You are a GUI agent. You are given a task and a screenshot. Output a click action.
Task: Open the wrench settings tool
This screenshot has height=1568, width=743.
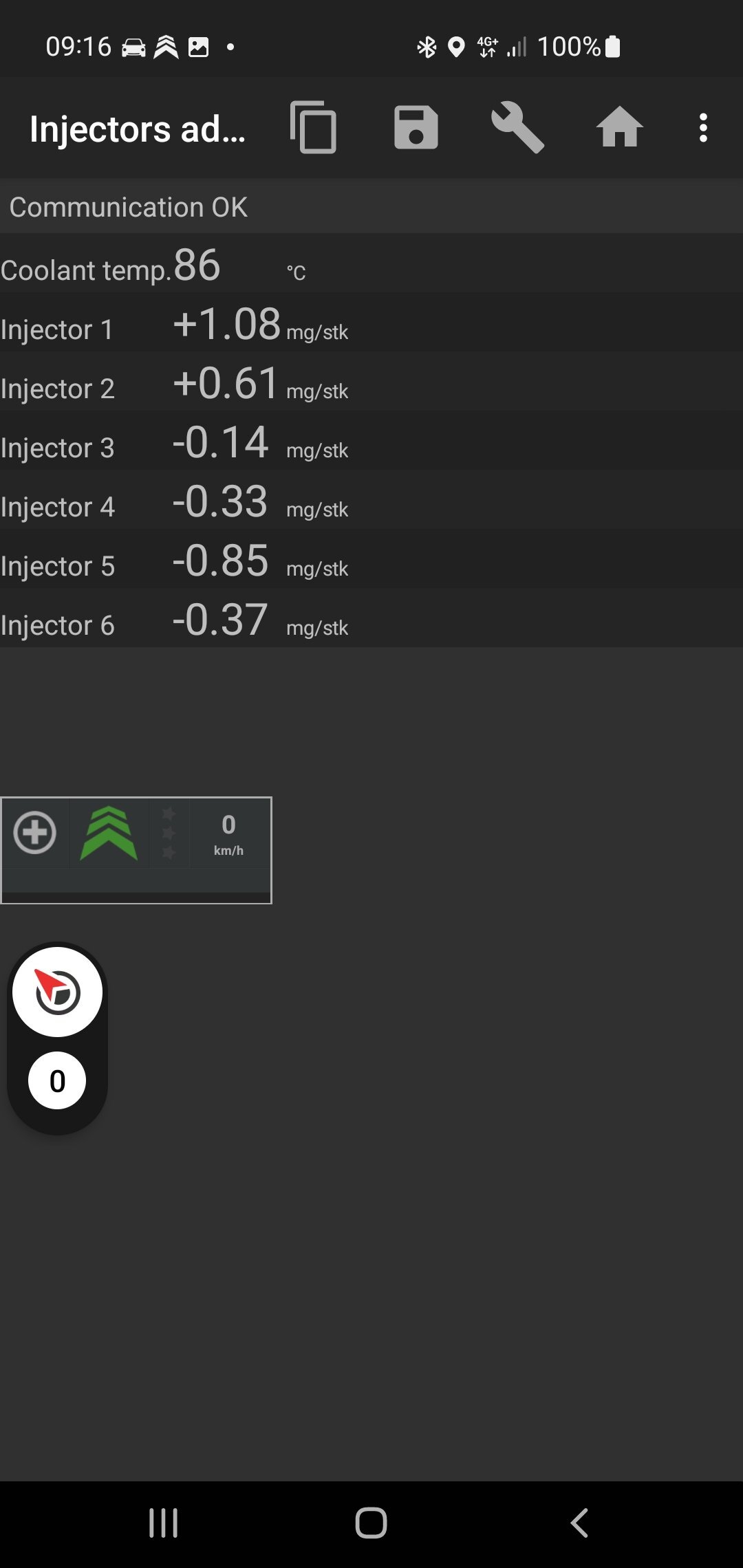[518, 127]
